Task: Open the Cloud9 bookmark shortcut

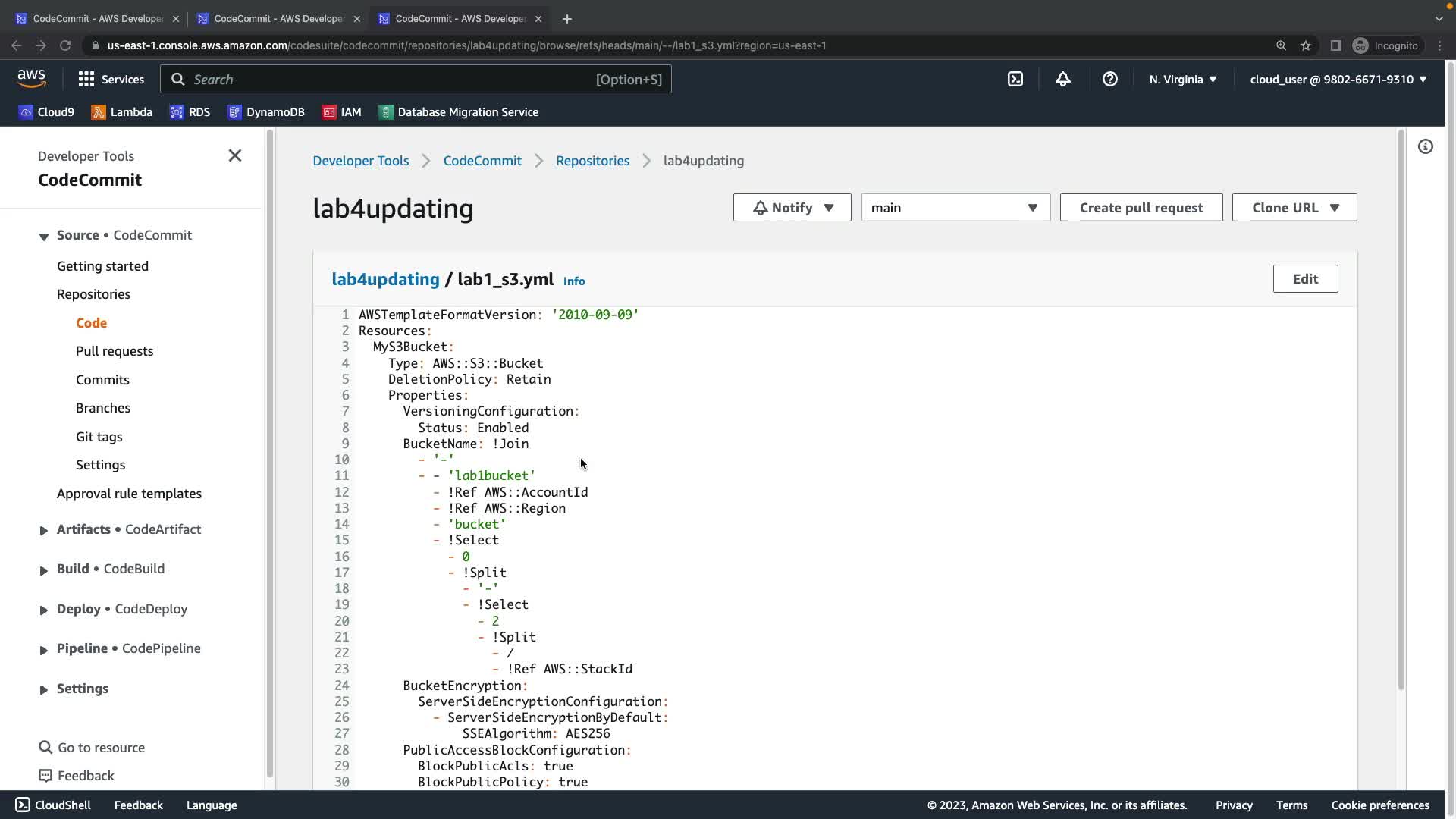Action: coord(46,111)
